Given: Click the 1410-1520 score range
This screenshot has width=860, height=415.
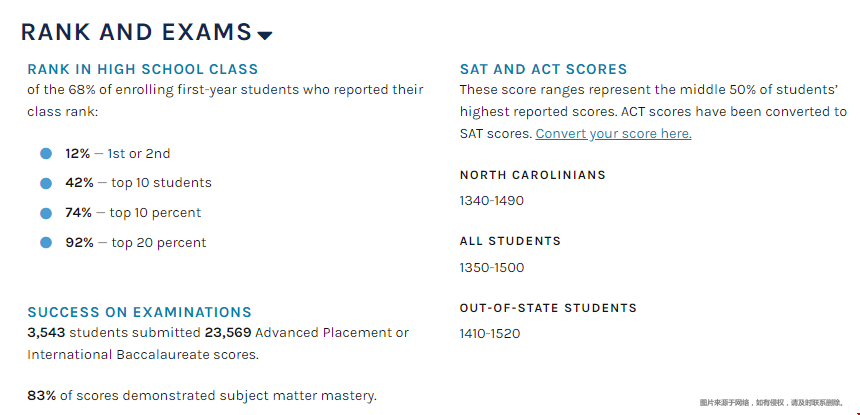Looking at the screenshot, I should pos(489,333).
